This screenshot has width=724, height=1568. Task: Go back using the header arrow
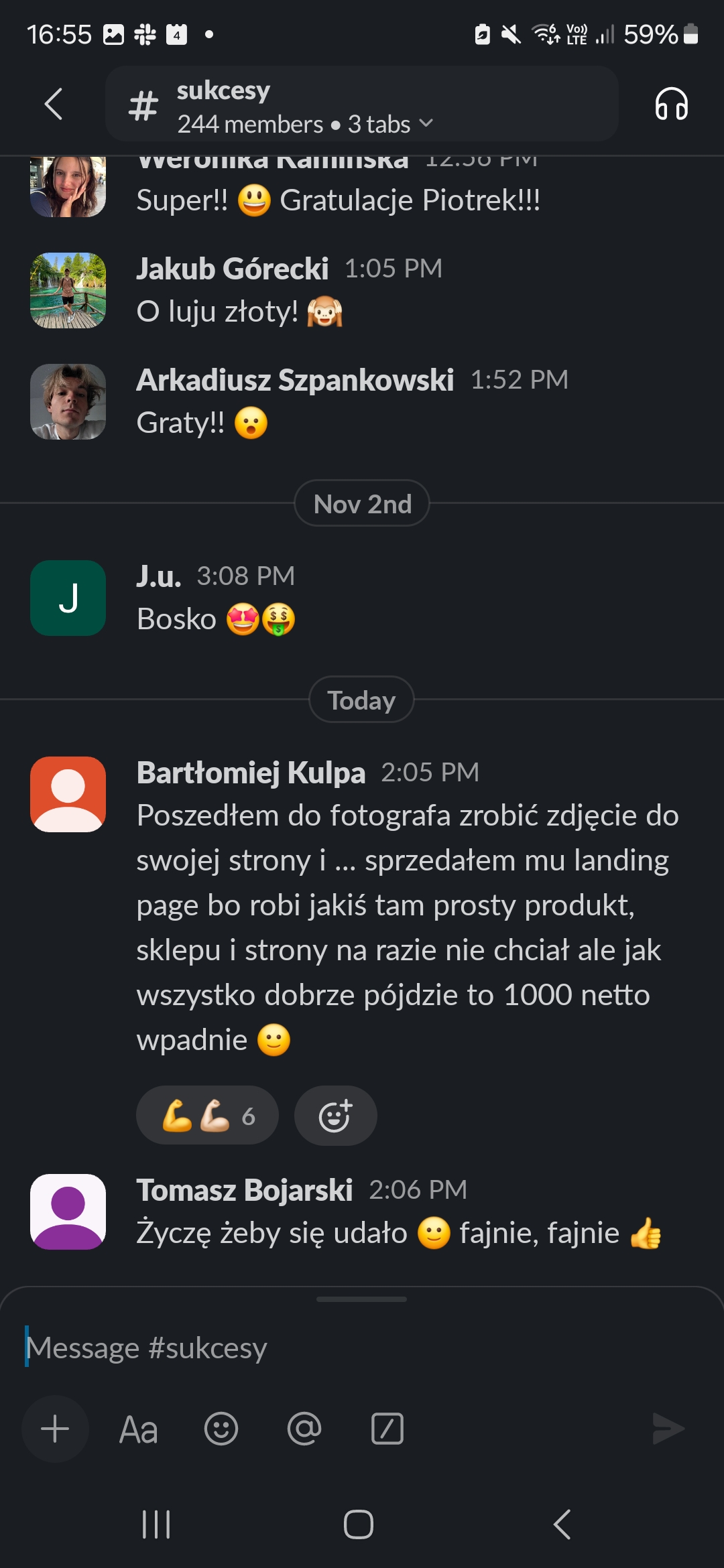click(x=54, y=105)
